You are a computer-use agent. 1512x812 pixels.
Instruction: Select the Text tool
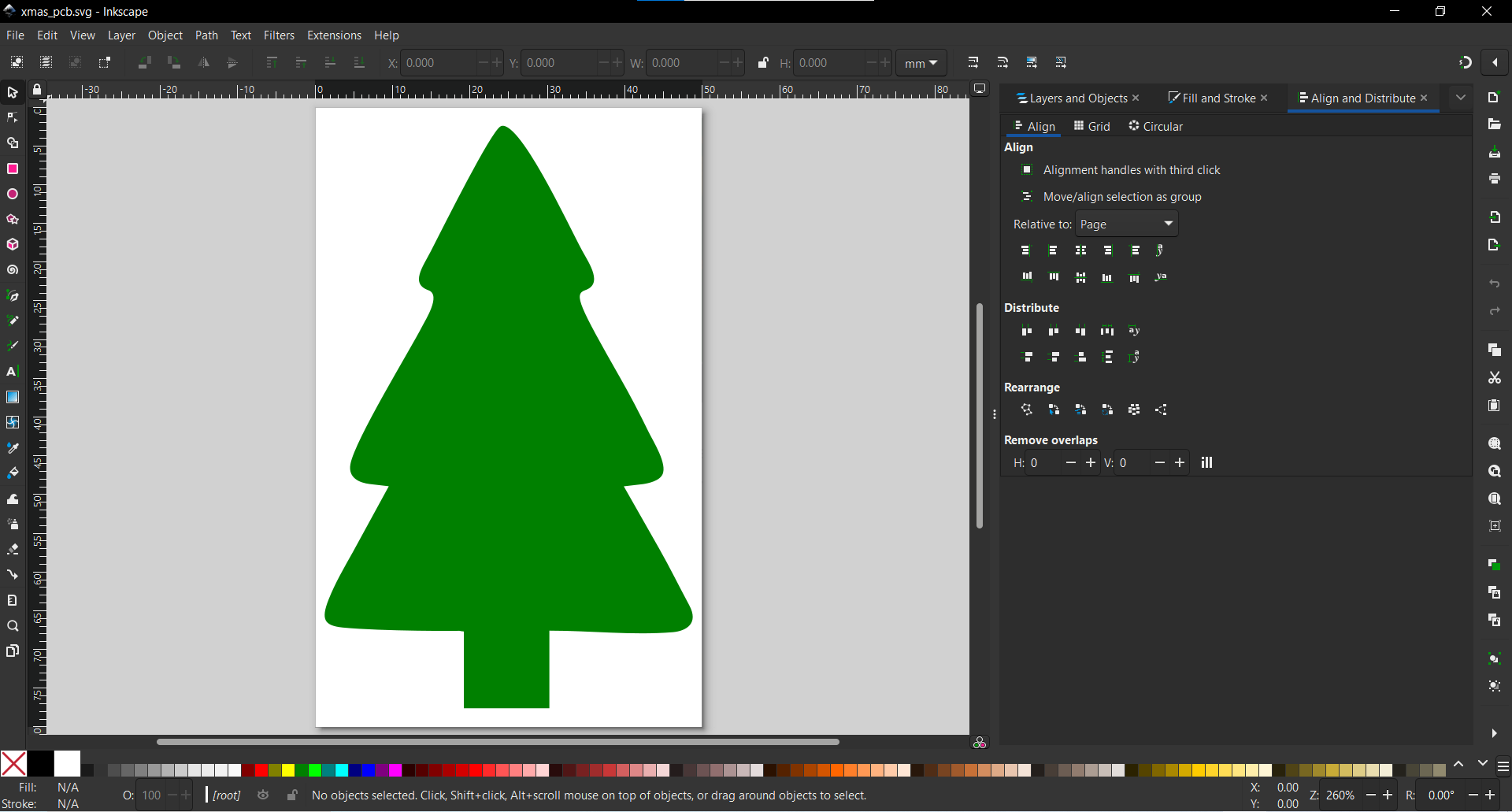[x=13, y=372]
